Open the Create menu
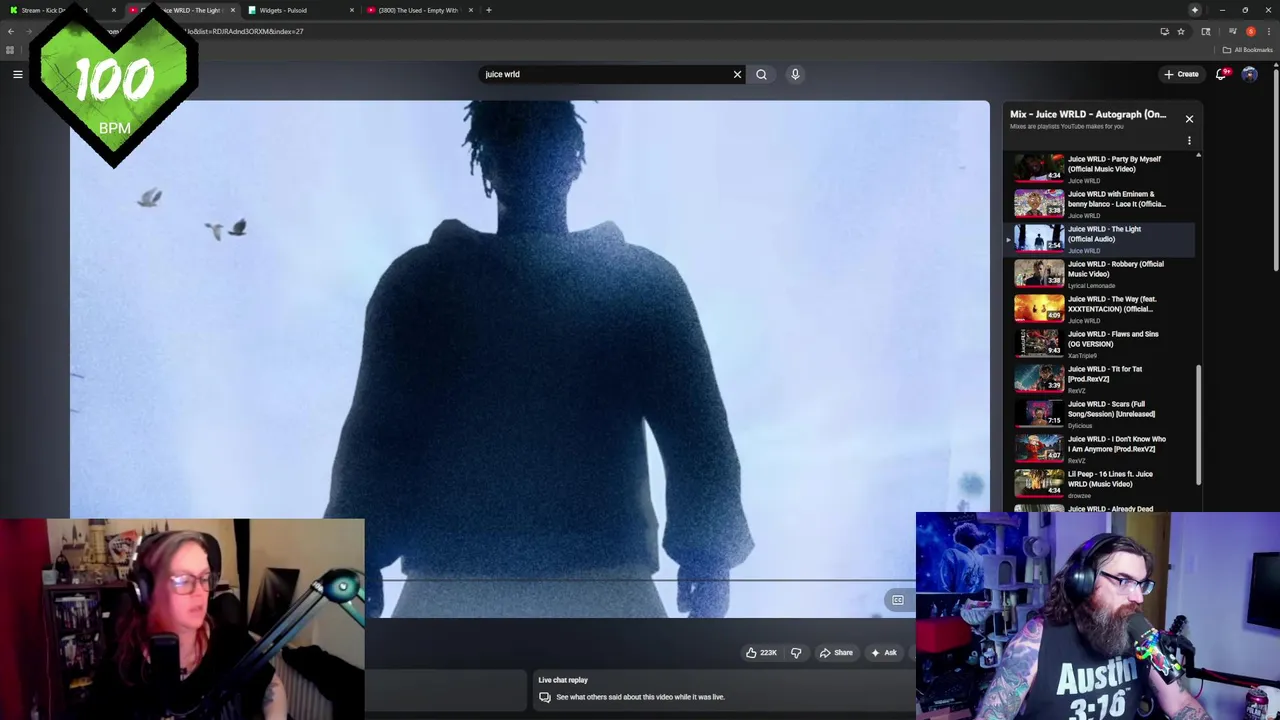The height and width of the screenshot is (720, 1280). (x=1181, y=74)
